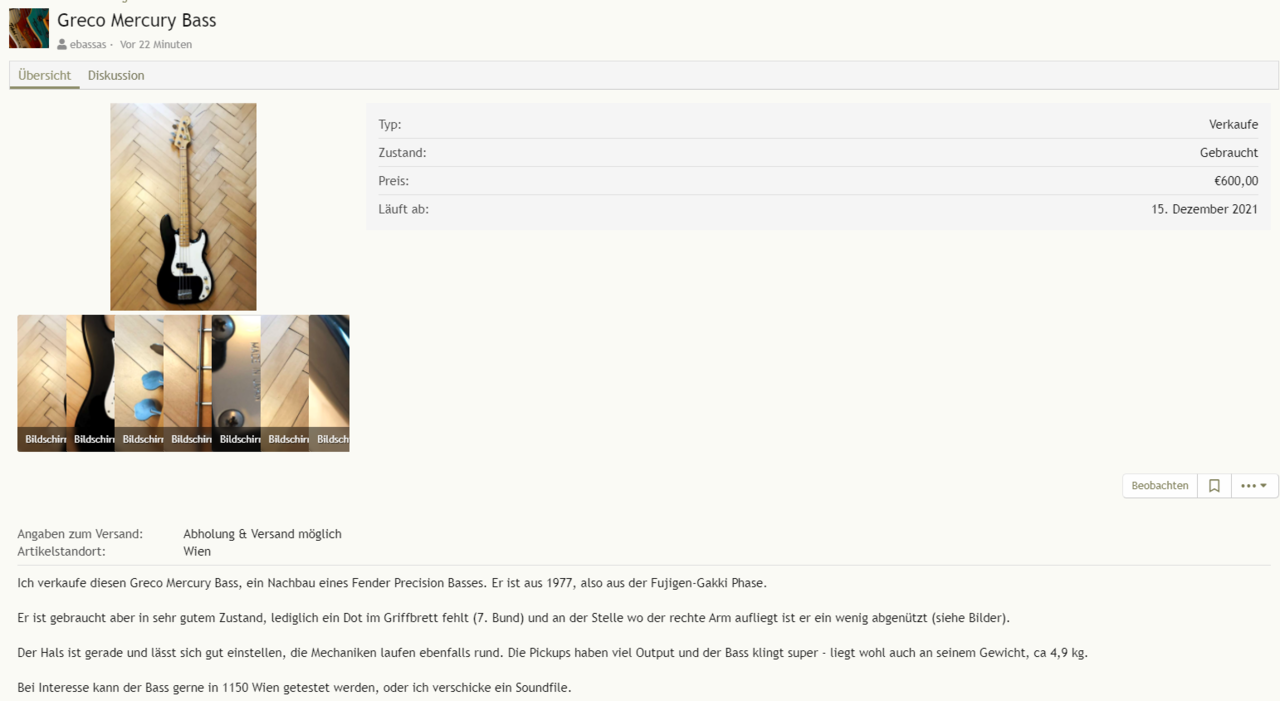This screenshot has height=701, width=1280.
Task: Click the seller avatar next to the title
Action: pyautogui.click(x=29, y=28)
